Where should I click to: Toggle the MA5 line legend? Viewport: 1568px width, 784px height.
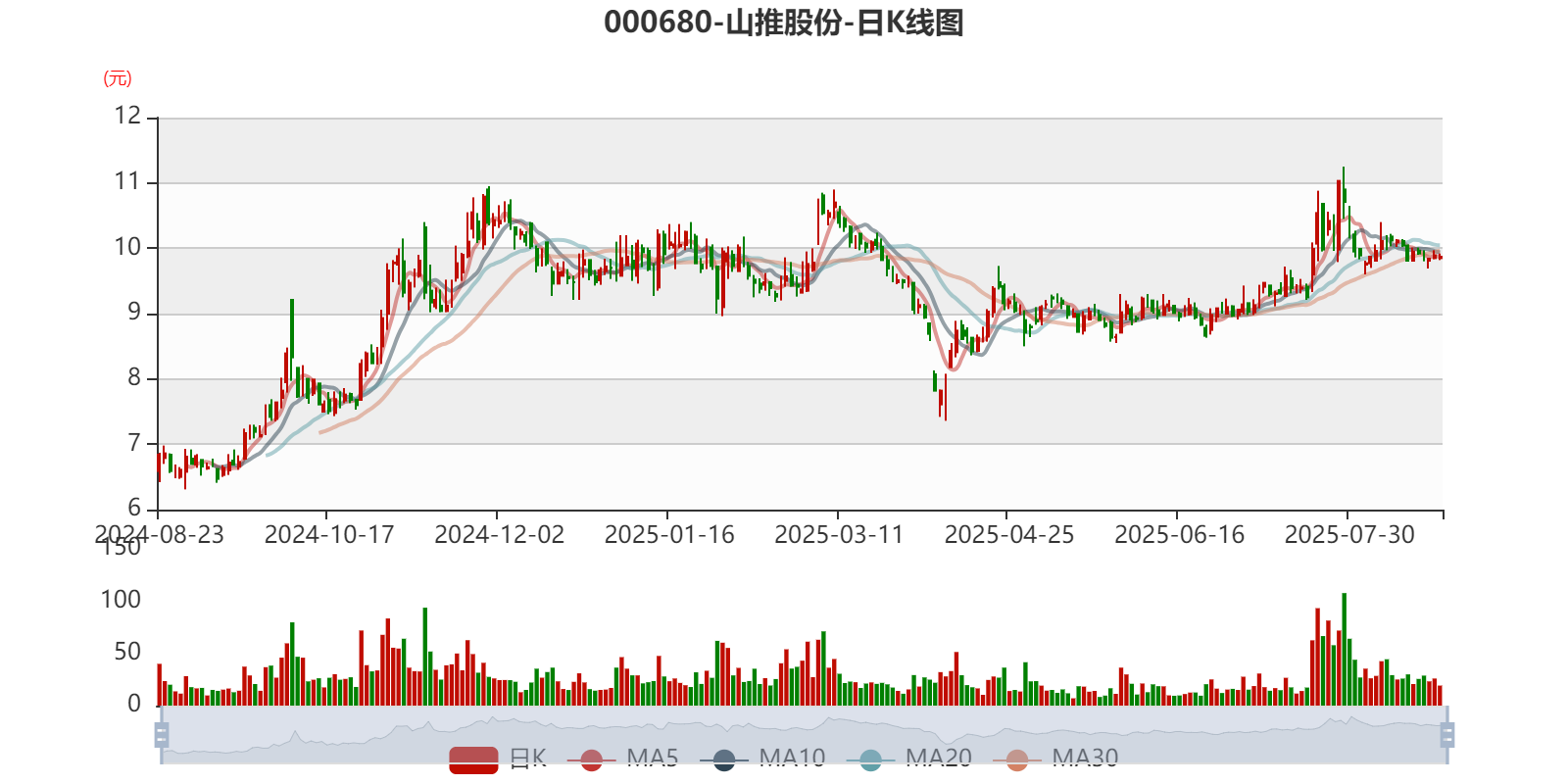point(622,759)
